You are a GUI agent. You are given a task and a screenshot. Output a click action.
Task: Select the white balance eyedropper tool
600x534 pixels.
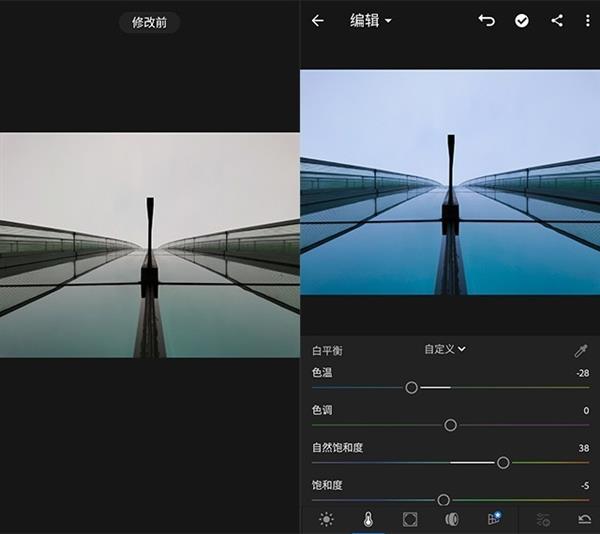(580, 351)
